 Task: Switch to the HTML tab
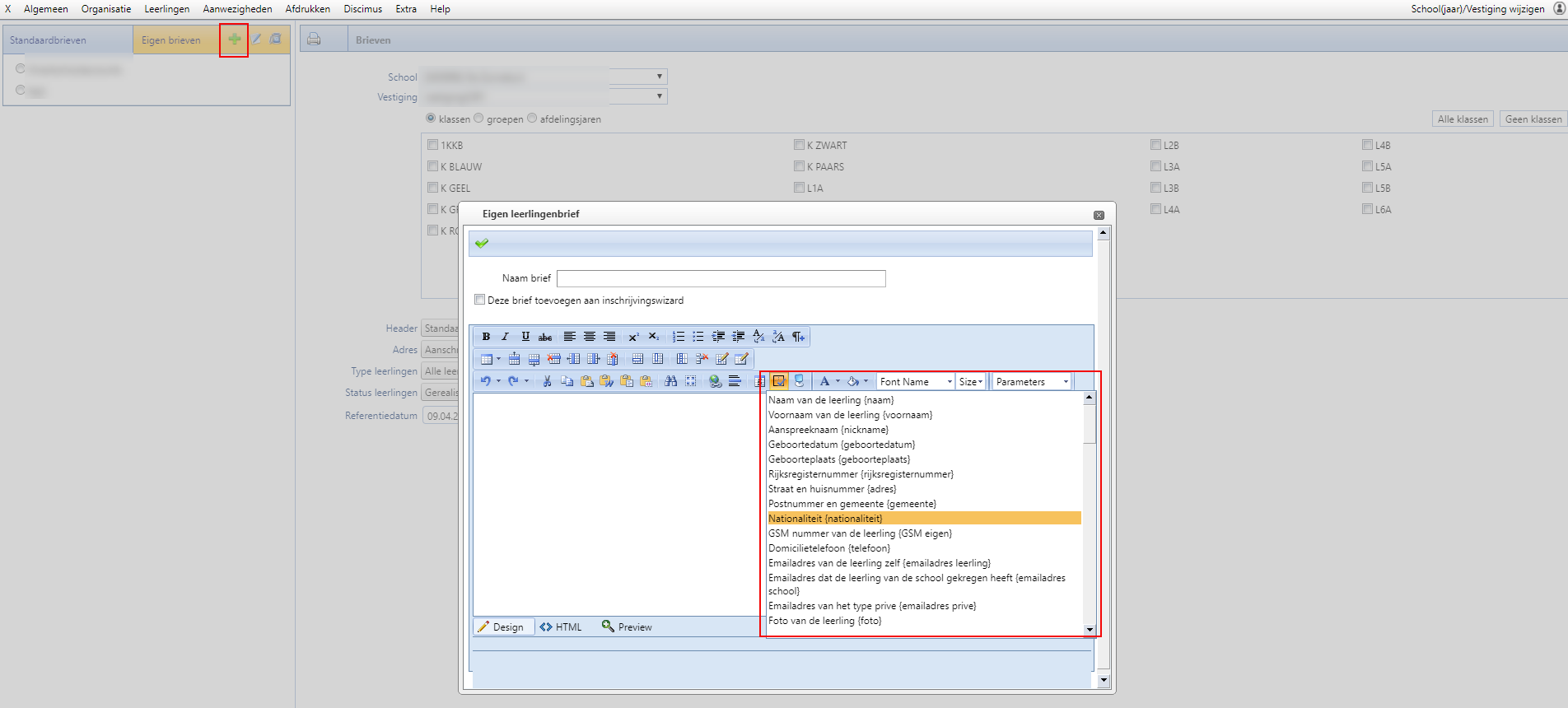(x=561, y=627)
